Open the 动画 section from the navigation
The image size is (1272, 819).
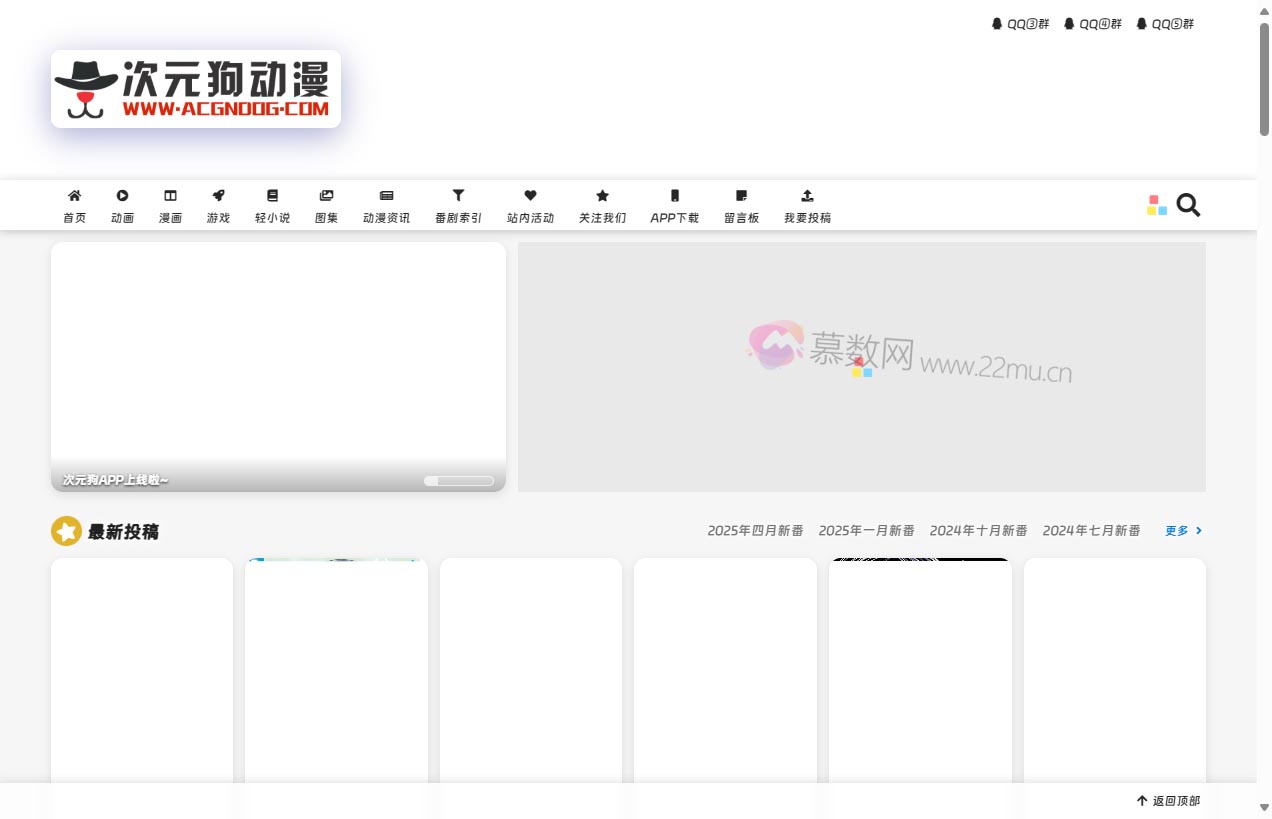(x=122, y=205)
